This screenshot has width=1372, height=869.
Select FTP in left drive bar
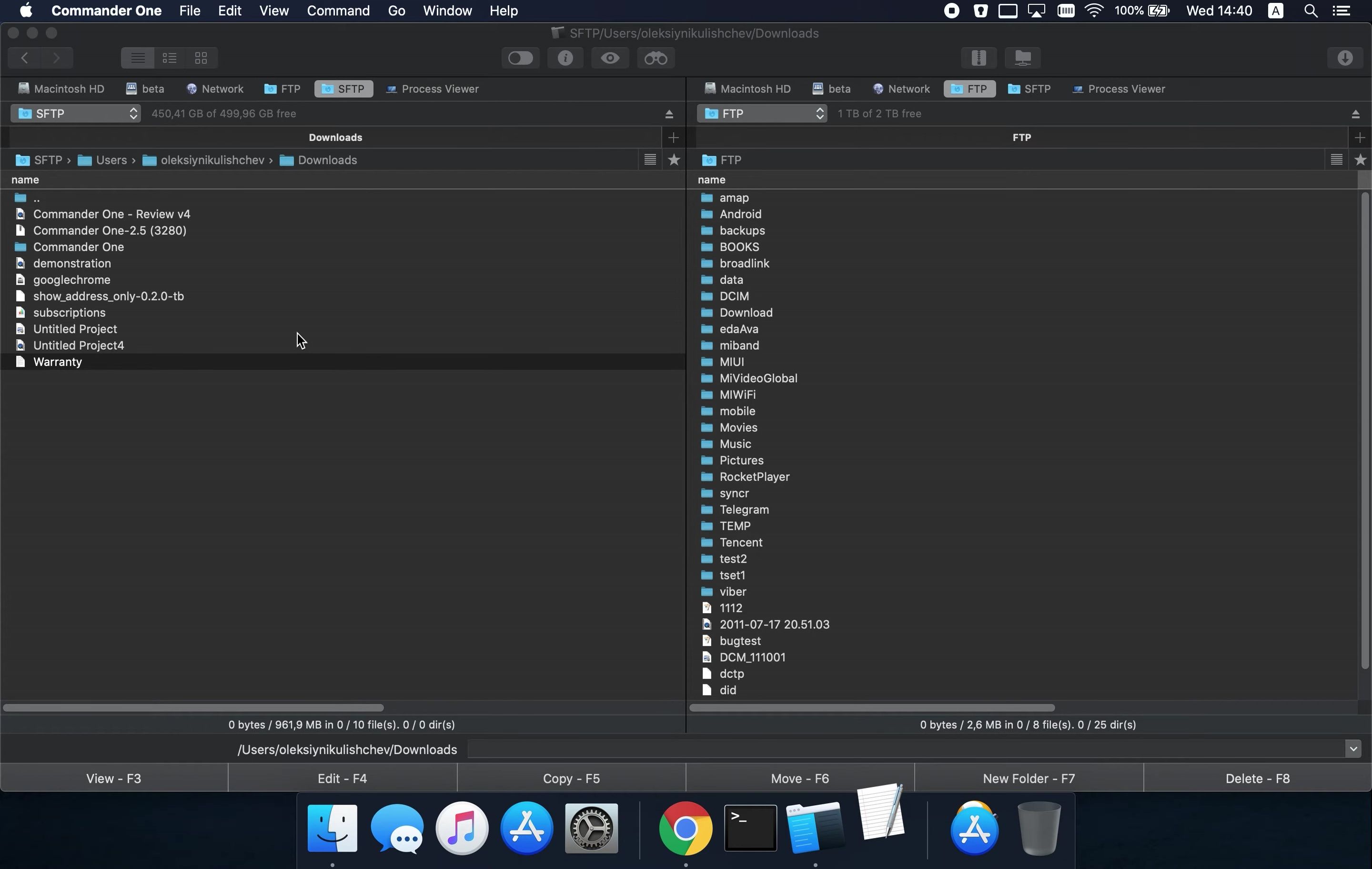pos(282,89)
